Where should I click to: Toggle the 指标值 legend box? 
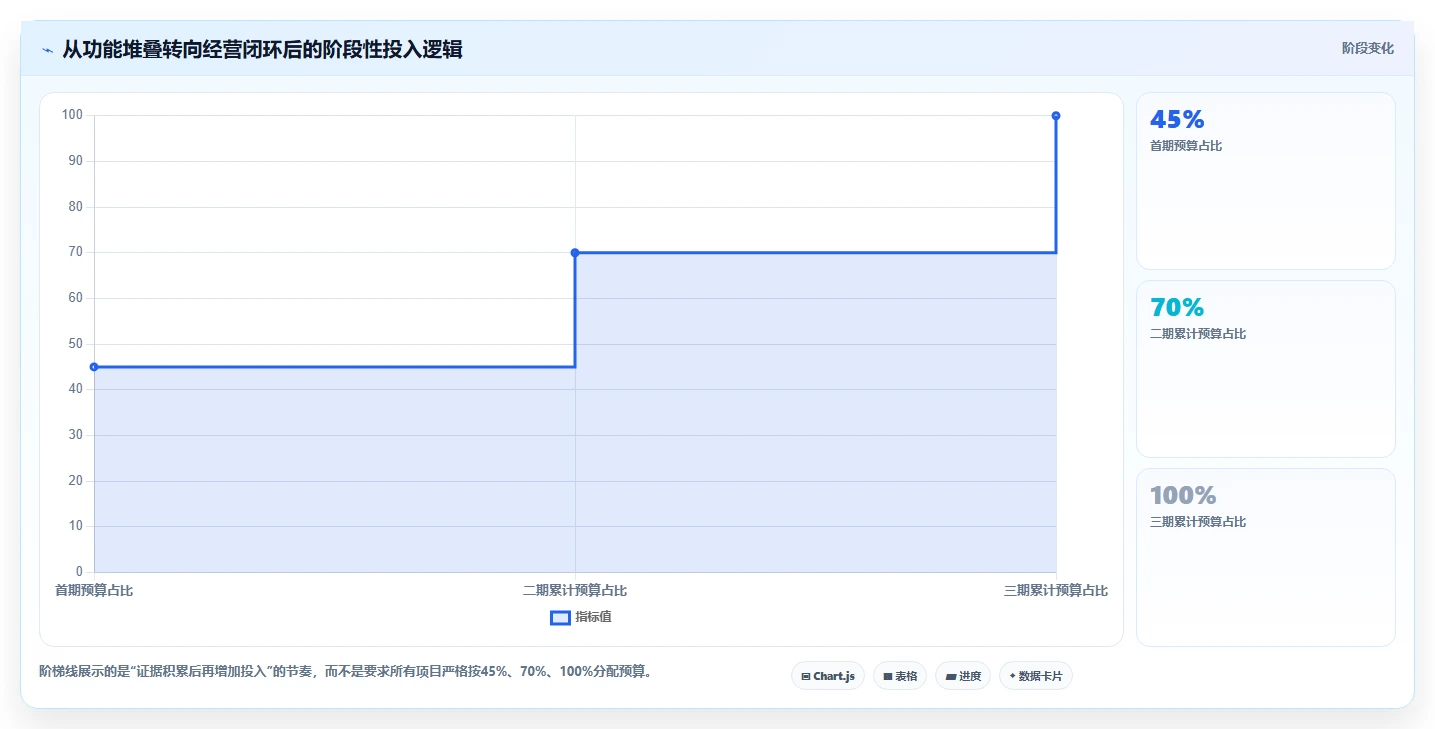tap(560, 618)
